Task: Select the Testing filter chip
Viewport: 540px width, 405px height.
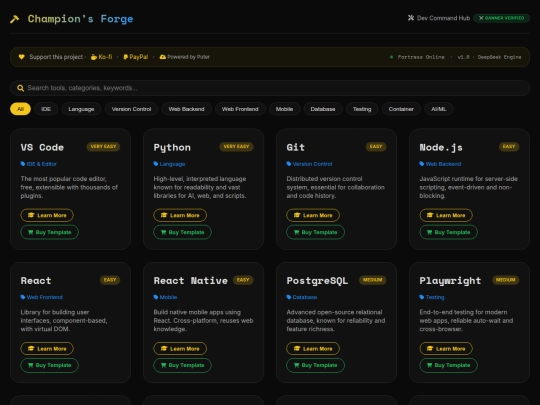Action: pos(362,109)
